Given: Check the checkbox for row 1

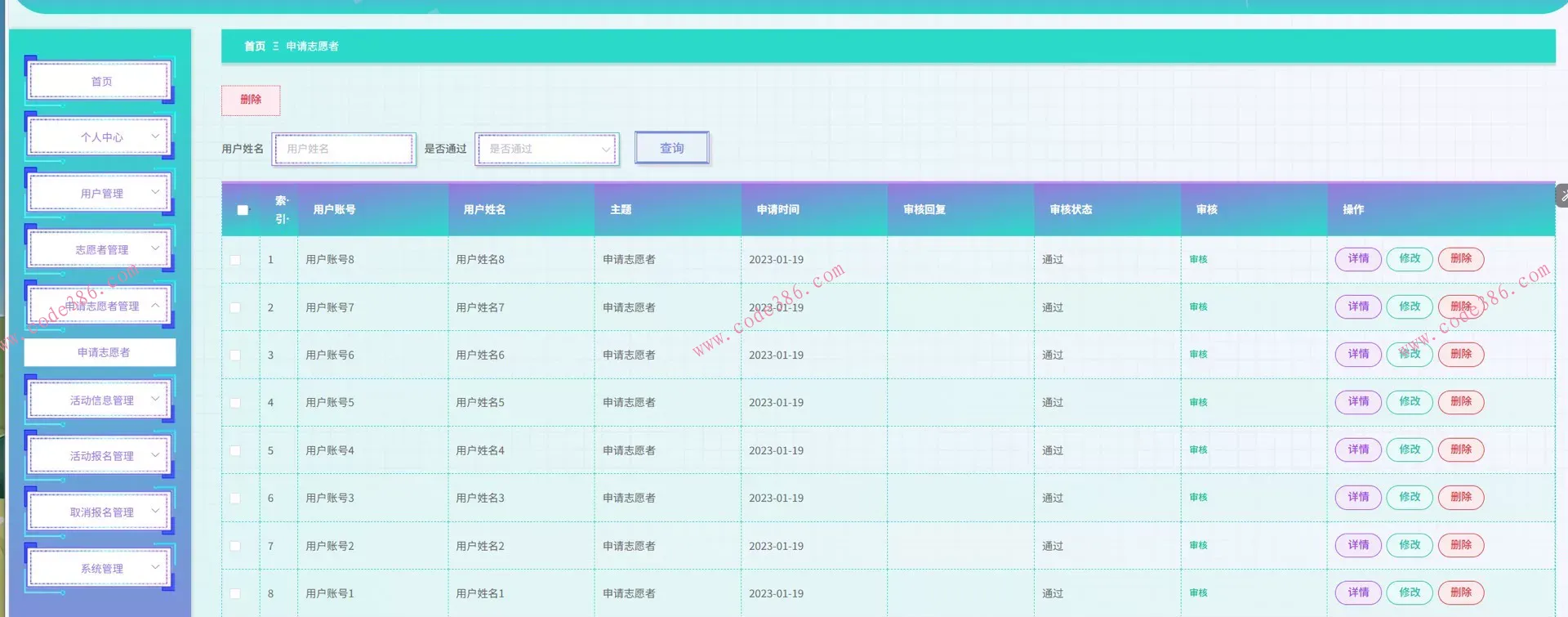Looking at the screenshot, I should click(235, 260).
